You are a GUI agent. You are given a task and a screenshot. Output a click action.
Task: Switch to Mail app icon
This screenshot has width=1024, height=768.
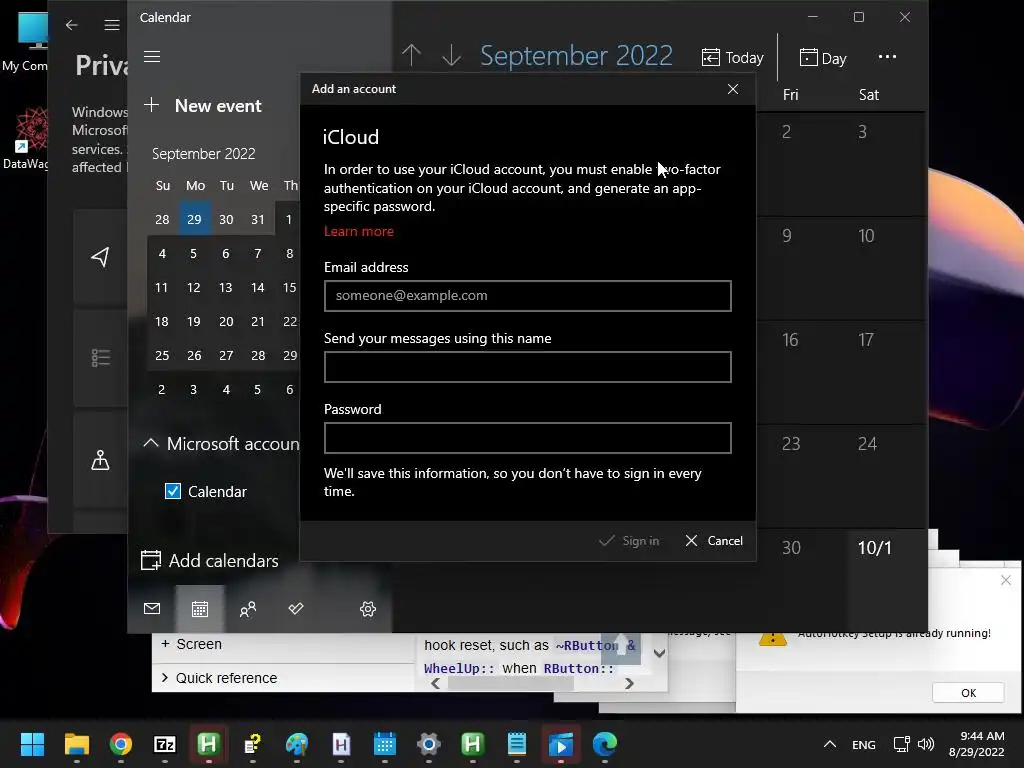(x=152, y=609)
